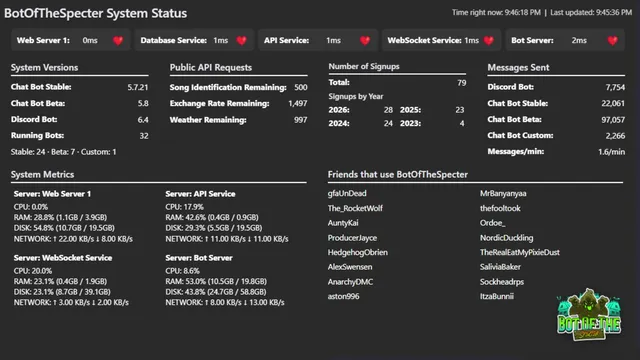Open friend aston996

(343, 296)
